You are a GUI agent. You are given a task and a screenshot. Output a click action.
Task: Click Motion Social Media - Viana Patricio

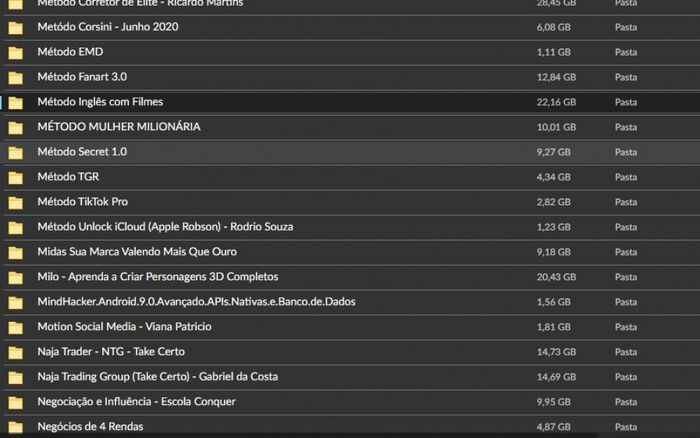pyautogui.click(x=125, y=327)
